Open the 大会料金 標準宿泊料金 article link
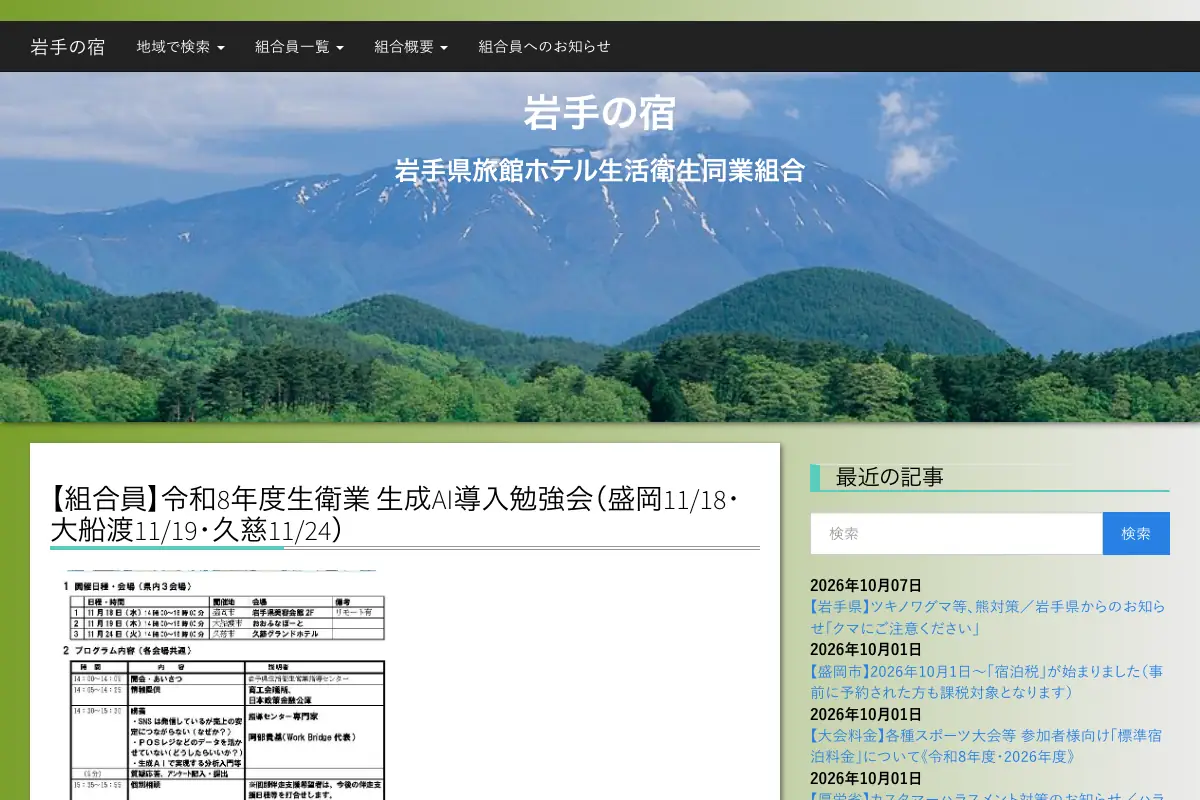 click(985, 746)
